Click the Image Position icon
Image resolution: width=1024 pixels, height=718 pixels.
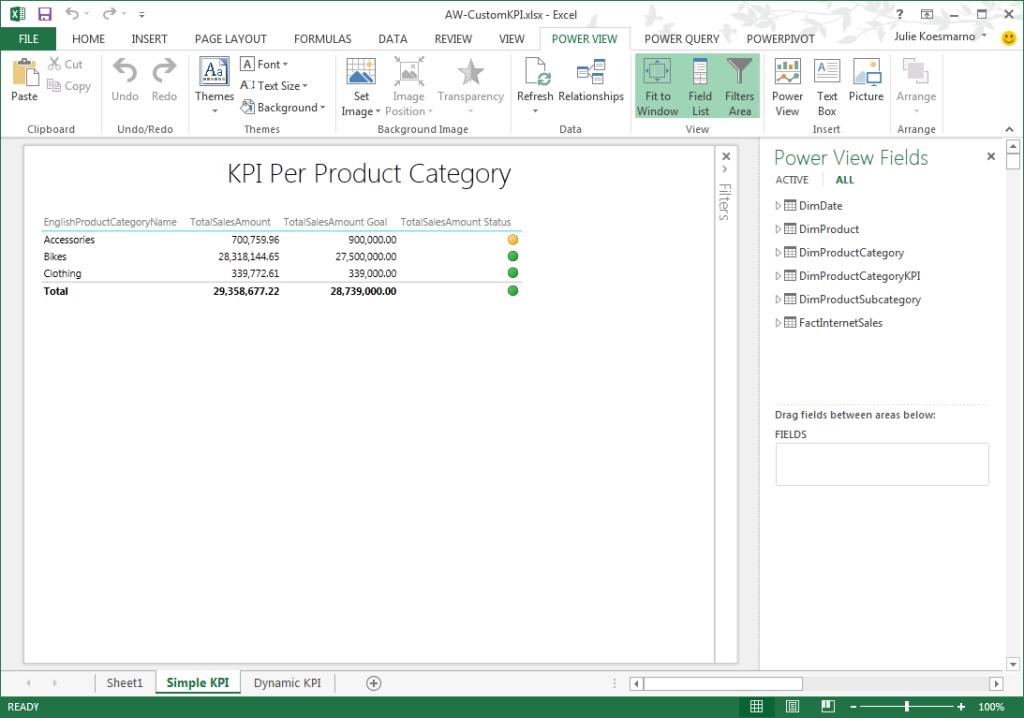pos(409,71)
